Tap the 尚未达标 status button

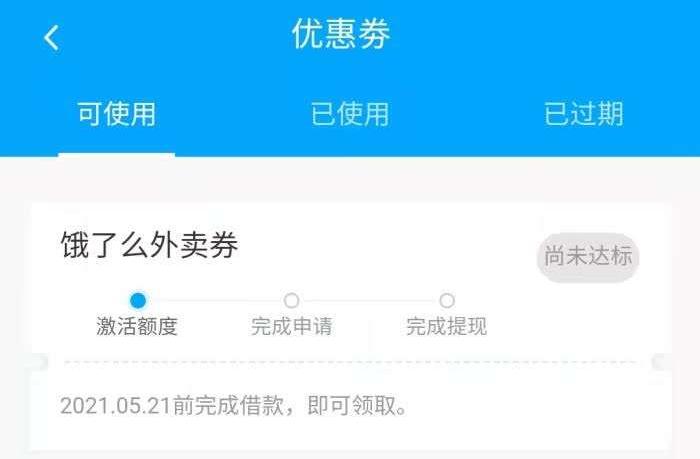pos(588,257)
